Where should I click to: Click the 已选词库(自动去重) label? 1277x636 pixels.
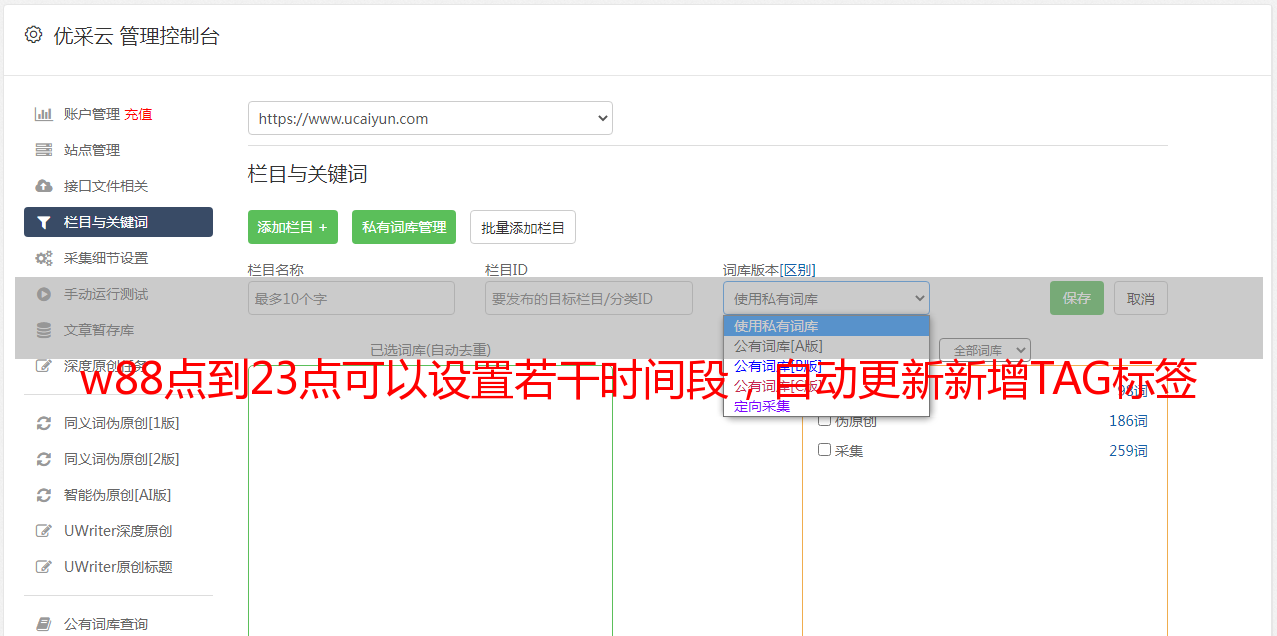(x=430, y=350)
